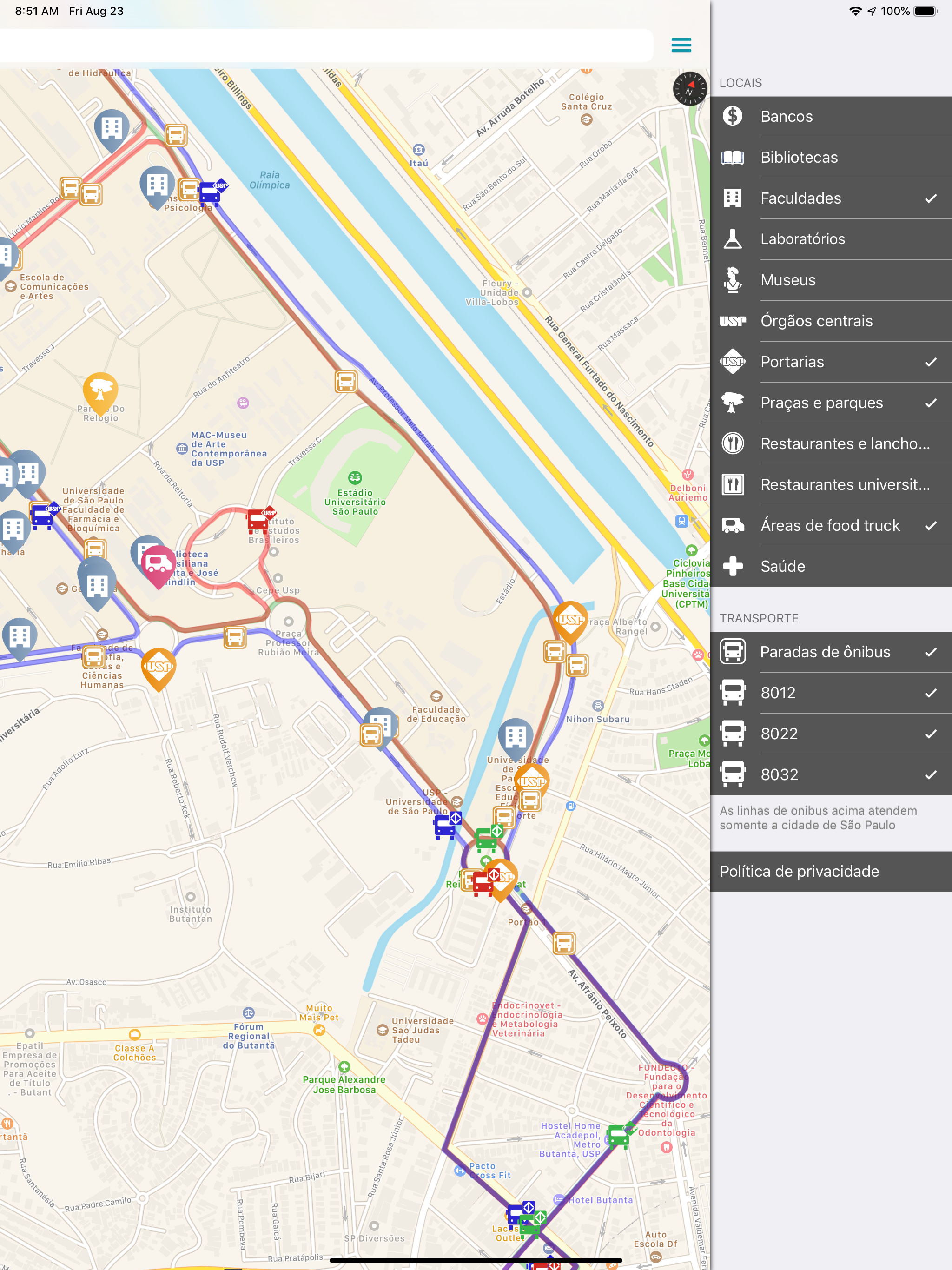
Task: Tap the 8012 bus line icon
Action: (x=733, y=693)
